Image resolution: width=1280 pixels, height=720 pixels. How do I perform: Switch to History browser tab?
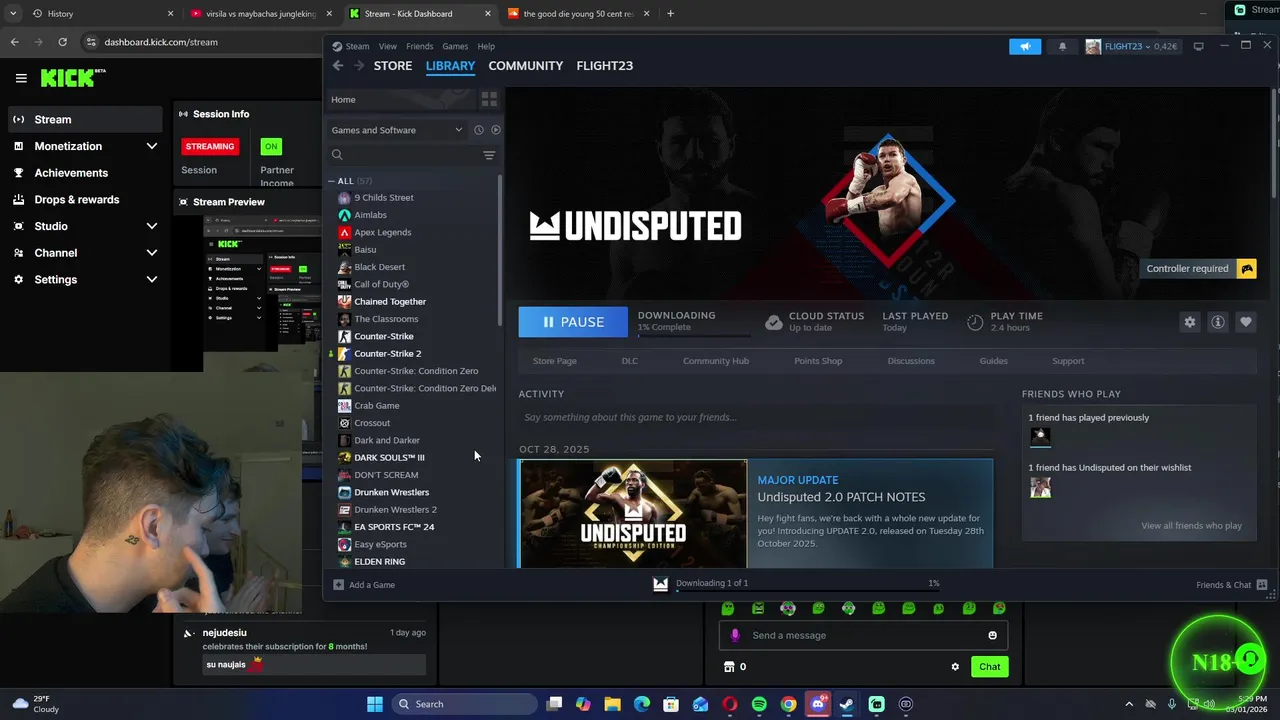(x=100, y=14)
